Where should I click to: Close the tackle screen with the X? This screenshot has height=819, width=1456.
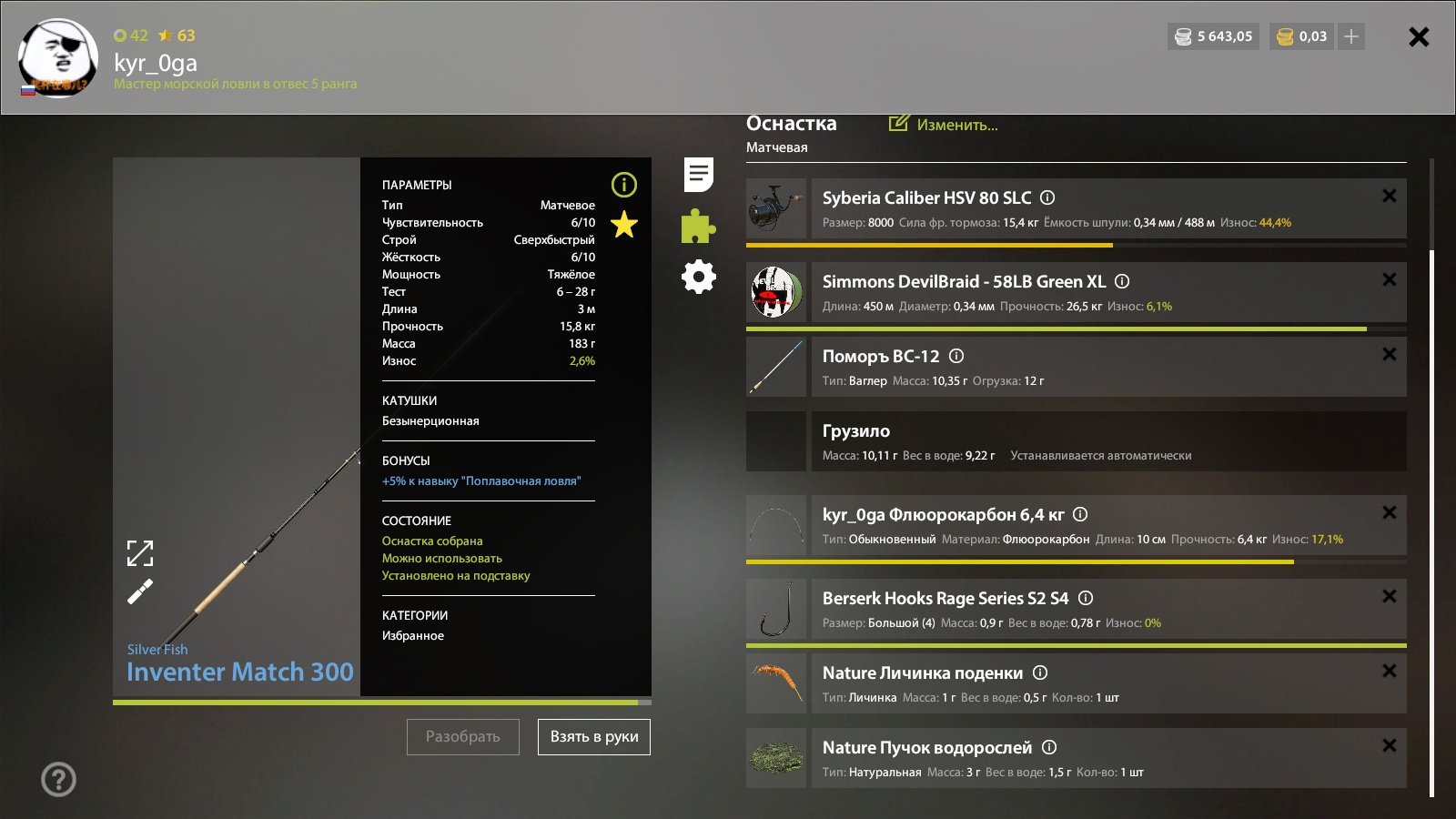tap(1419, 36)
